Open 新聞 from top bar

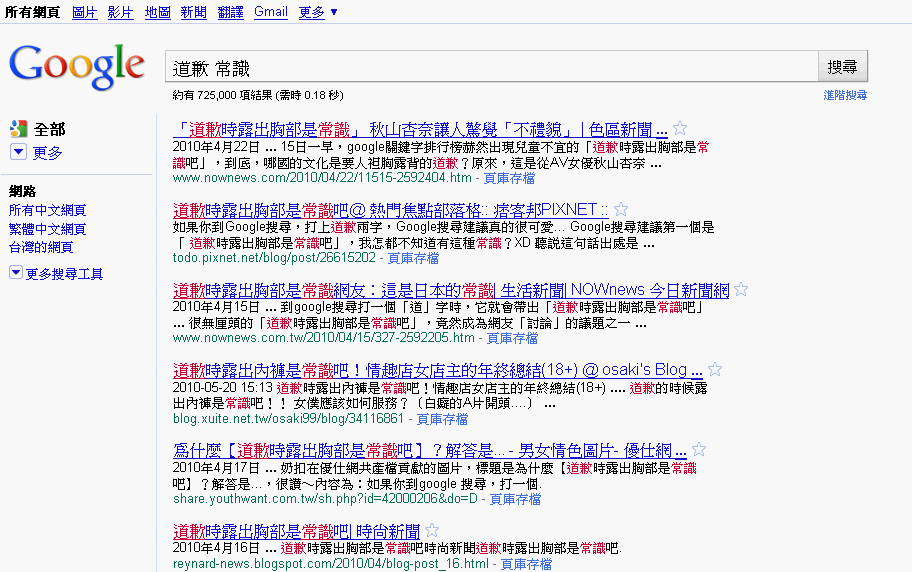point(194,12)
